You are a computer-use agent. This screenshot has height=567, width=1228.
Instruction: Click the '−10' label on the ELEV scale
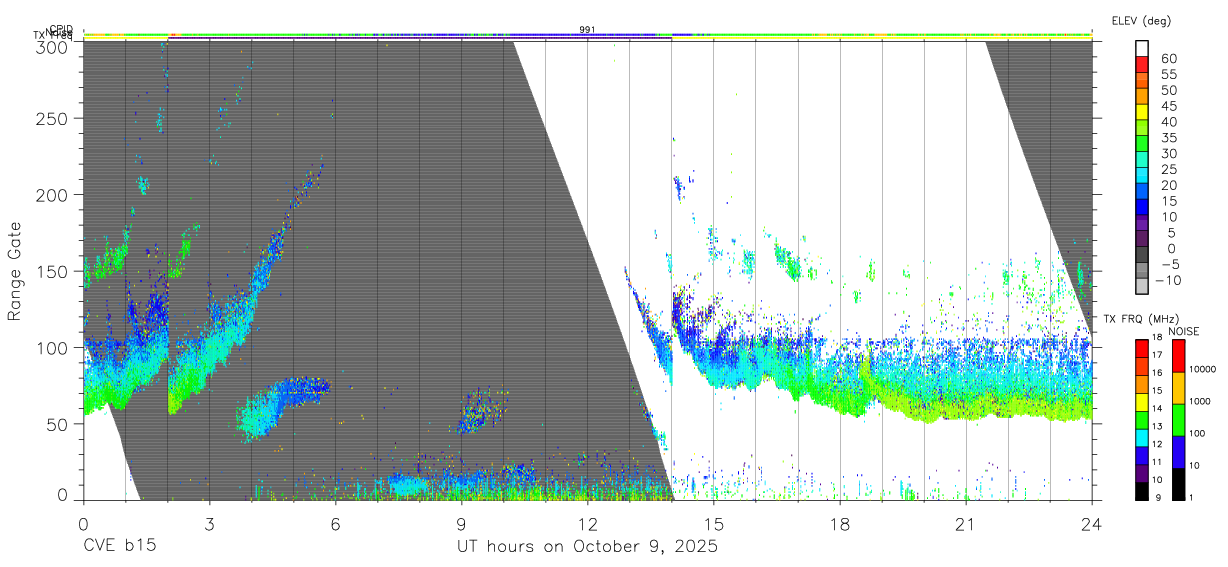1166,280
